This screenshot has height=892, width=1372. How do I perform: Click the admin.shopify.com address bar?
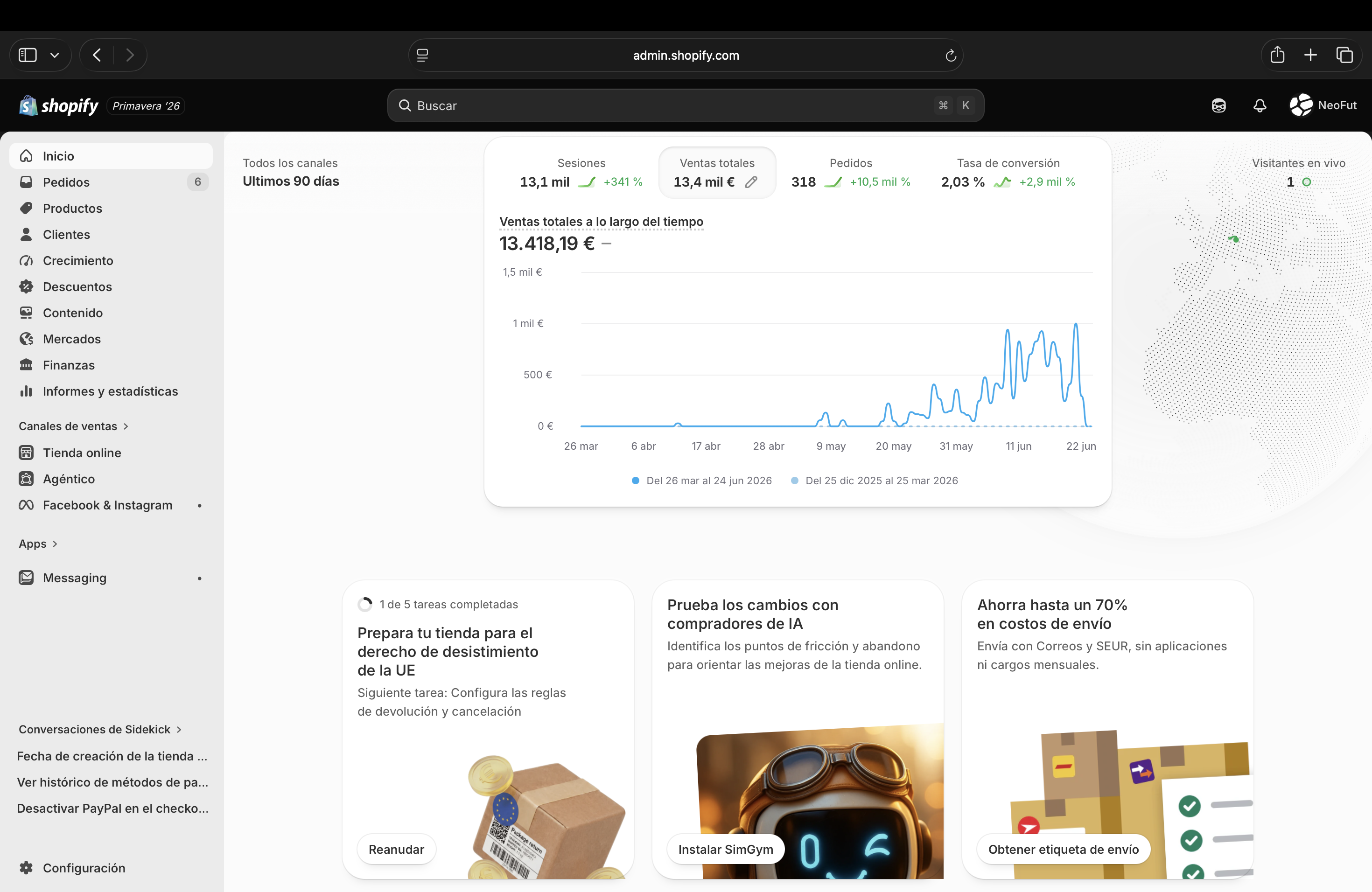686,56
